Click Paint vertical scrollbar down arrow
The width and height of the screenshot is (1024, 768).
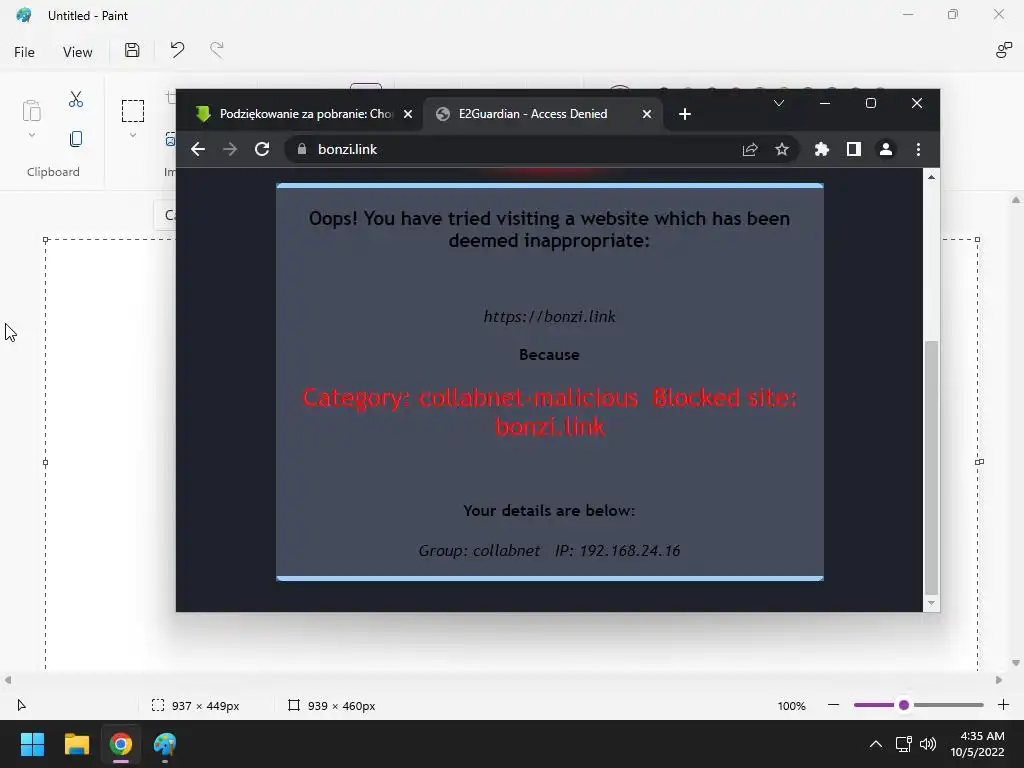(x=1016, y=663)
